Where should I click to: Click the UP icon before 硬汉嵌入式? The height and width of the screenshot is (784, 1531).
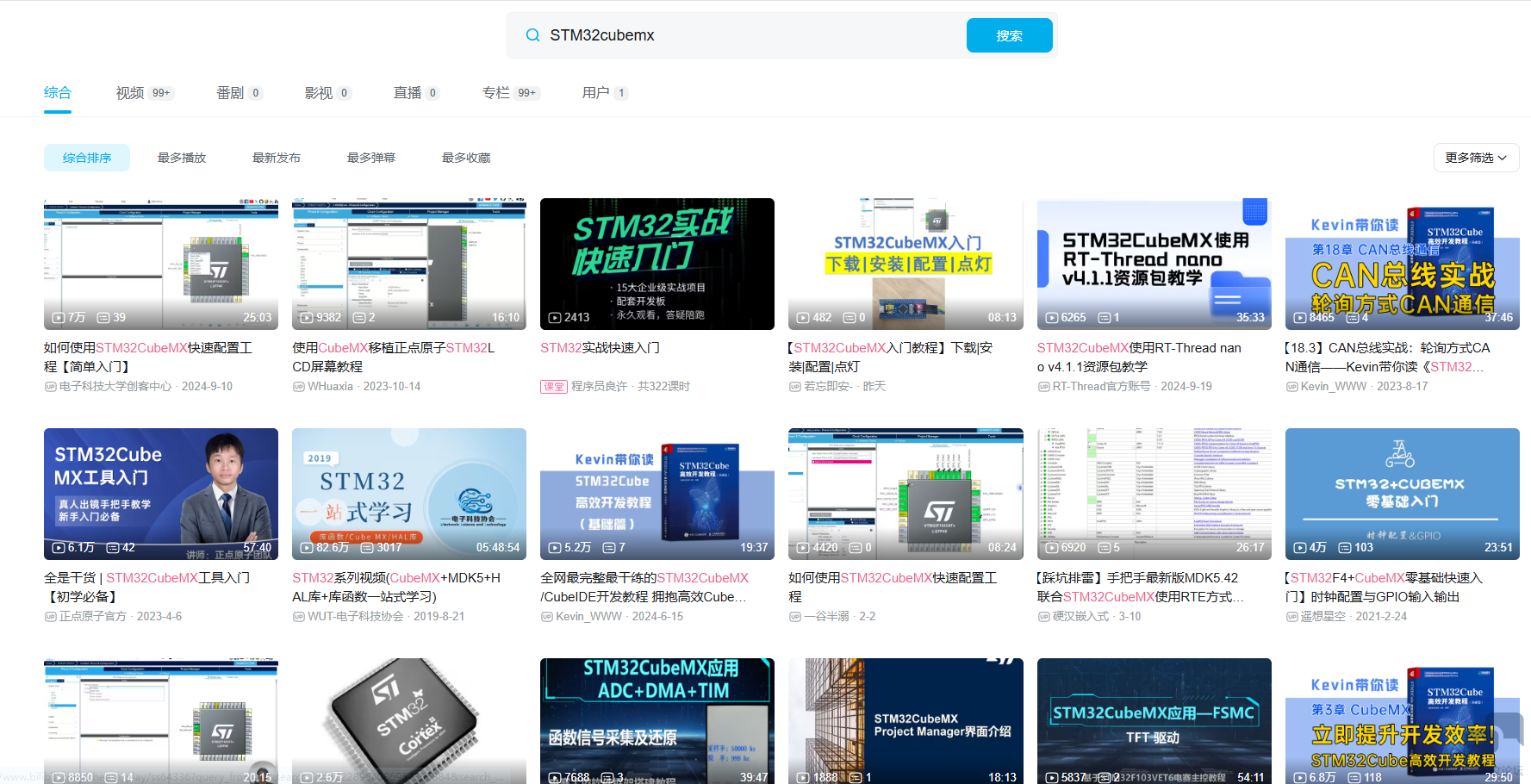1043,617
